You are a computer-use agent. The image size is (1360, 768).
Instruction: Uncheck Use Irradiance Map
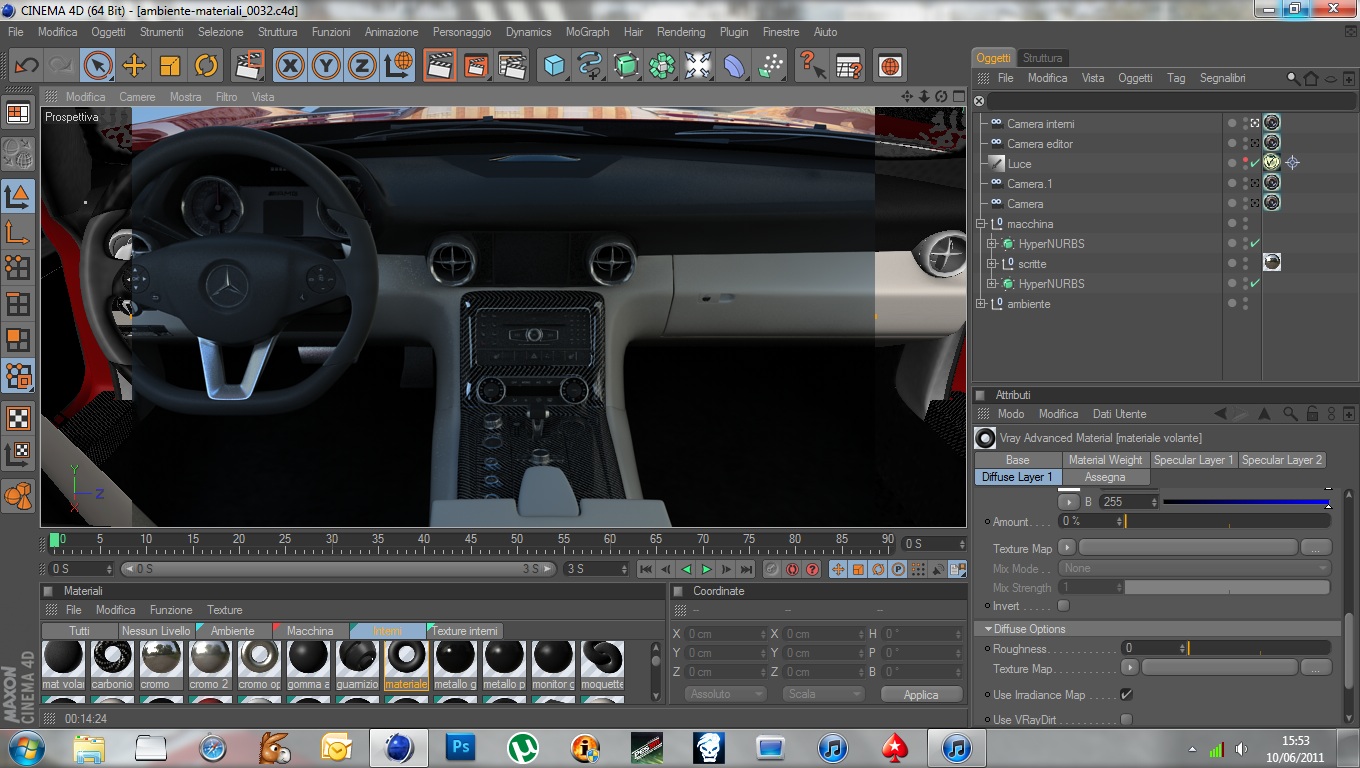click(x=1127, y=694)
